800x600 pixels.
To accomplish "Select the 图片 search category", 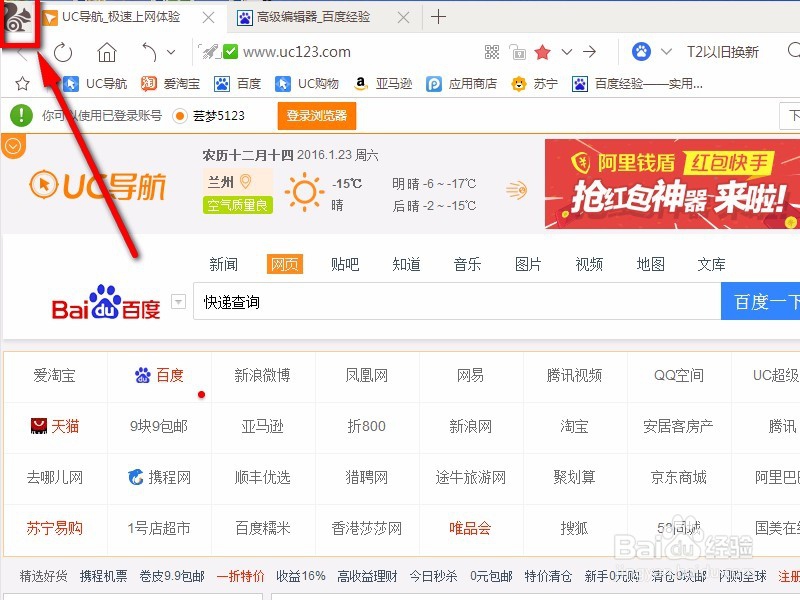I will pyautogui.click(x=528, y=264).
